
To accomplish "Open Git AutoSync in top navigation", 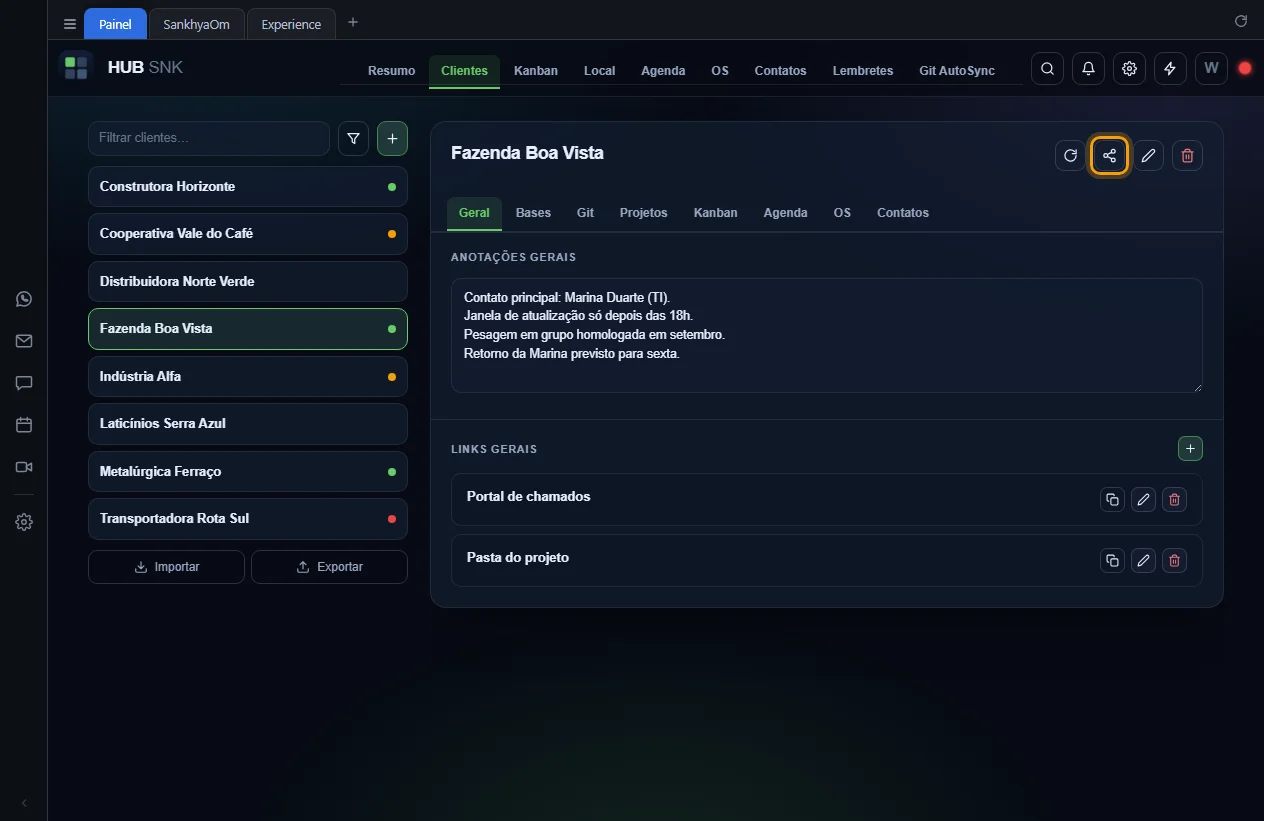I will (x=957, y=71).
